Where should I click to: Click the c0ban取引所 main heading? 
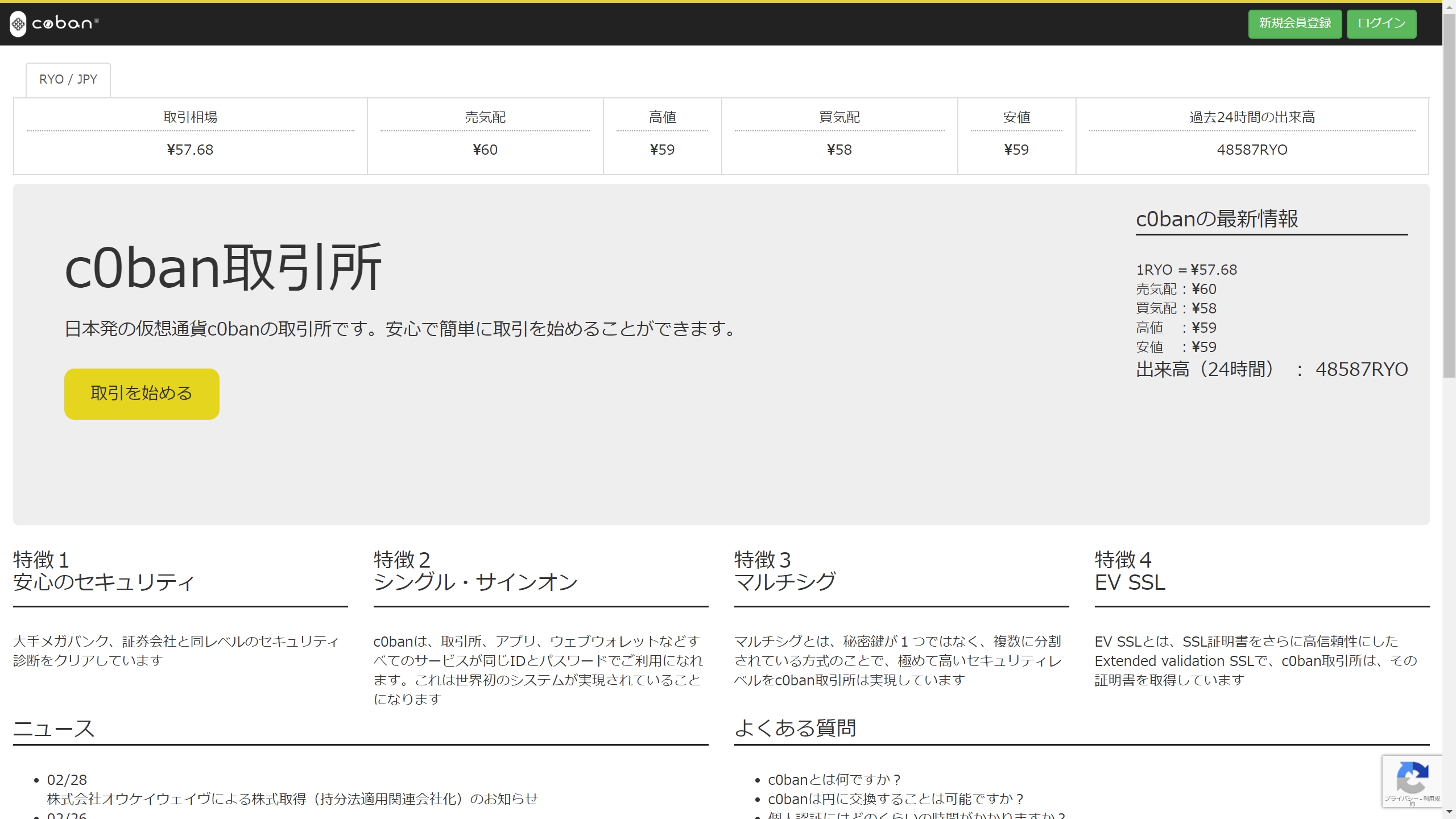click(x=223, y=267)
